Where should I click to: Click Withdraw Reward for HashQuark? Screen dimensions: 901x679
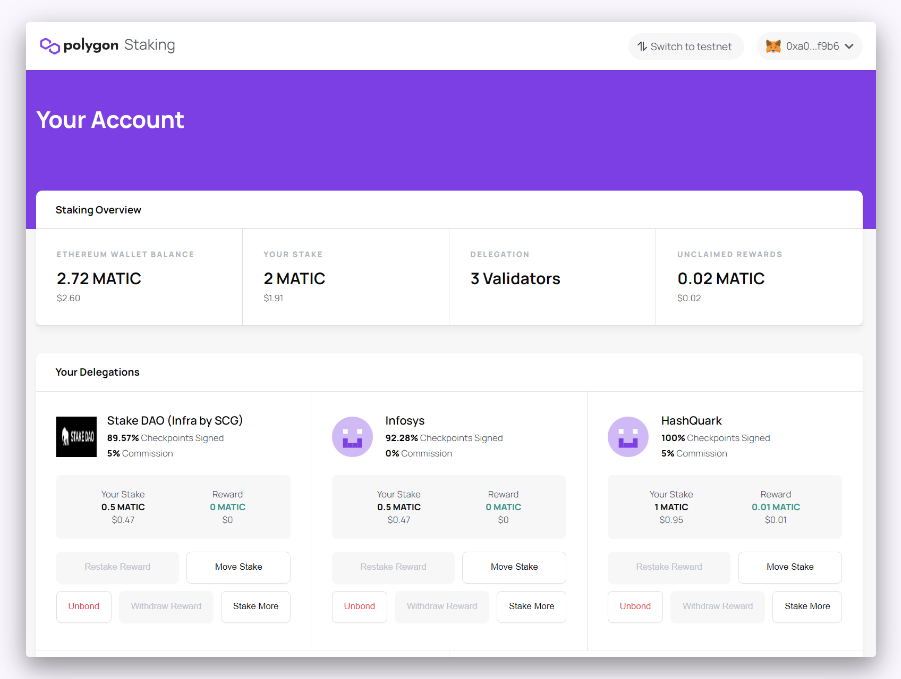click(x=718, y=607)
